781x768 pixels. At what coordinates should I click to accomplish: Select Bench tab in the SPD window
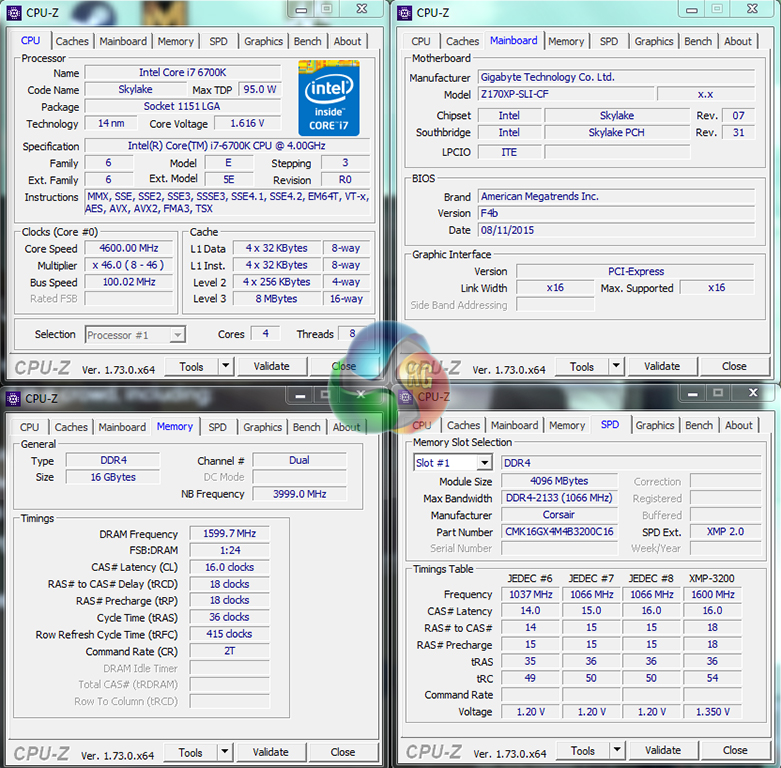pos(699,425)
